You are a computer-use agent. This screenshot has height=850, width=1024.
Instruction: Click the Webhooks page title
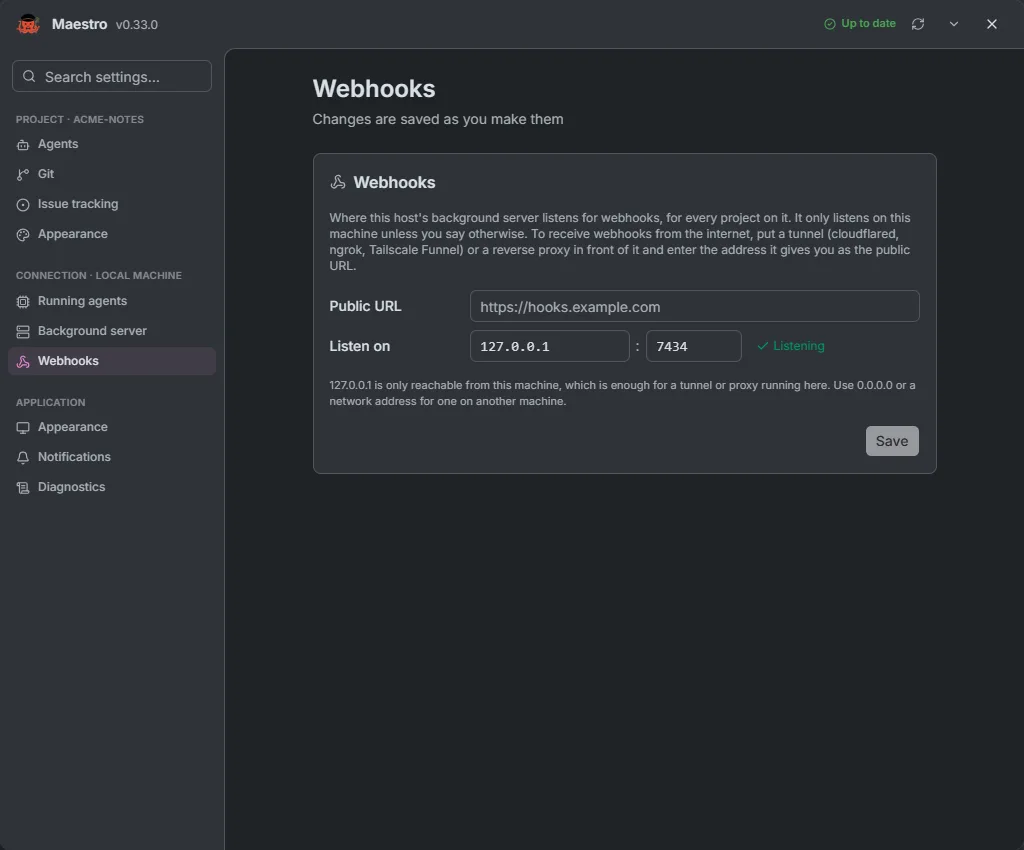[374, 89]
